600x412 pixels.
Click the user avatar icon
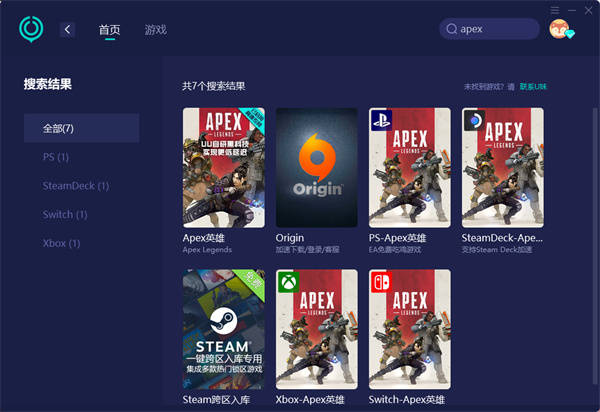pyautogui.click(x=559, y=29)
